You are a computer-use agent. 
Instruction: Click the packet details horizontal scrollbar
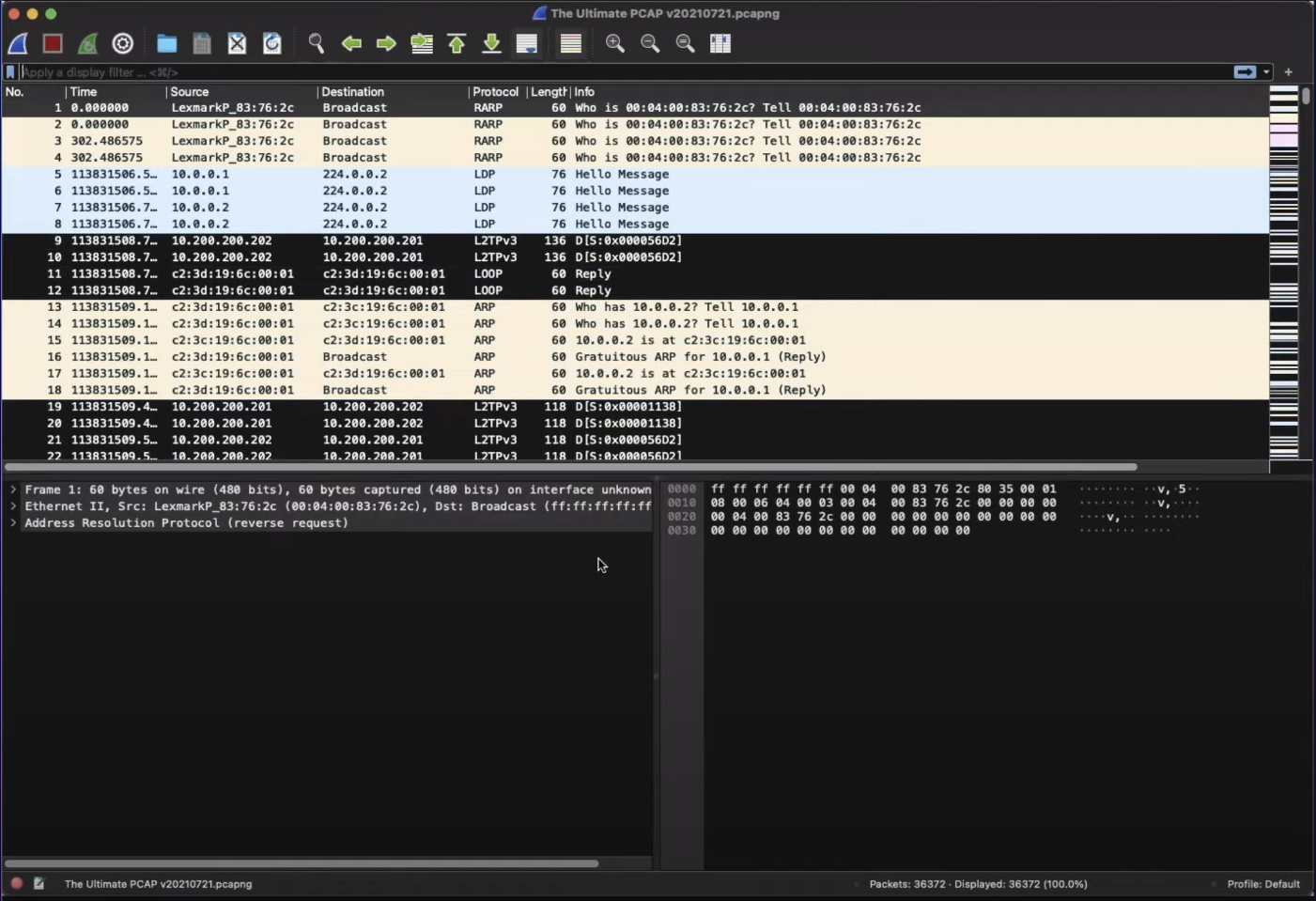tap(301, 863)
